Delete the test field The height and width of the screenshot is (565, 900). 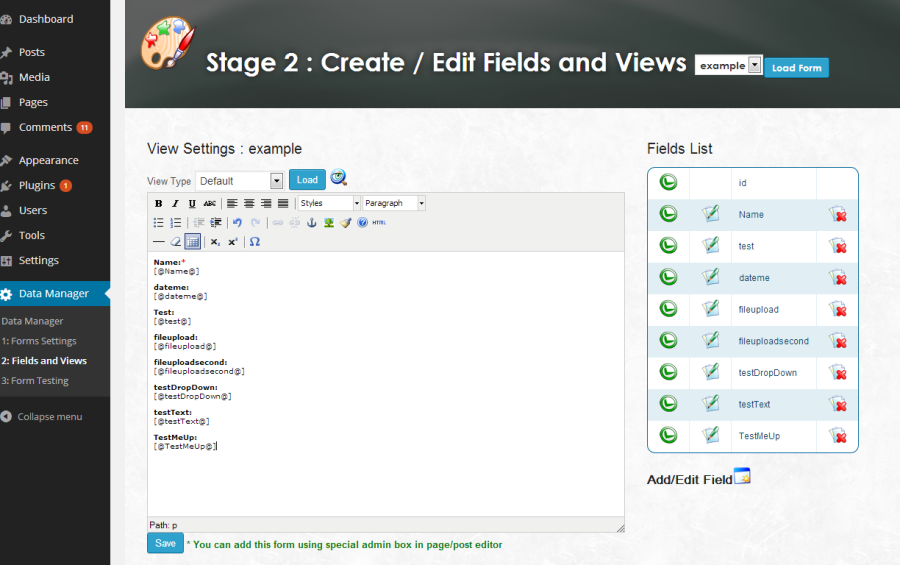(x=838, y=246)
